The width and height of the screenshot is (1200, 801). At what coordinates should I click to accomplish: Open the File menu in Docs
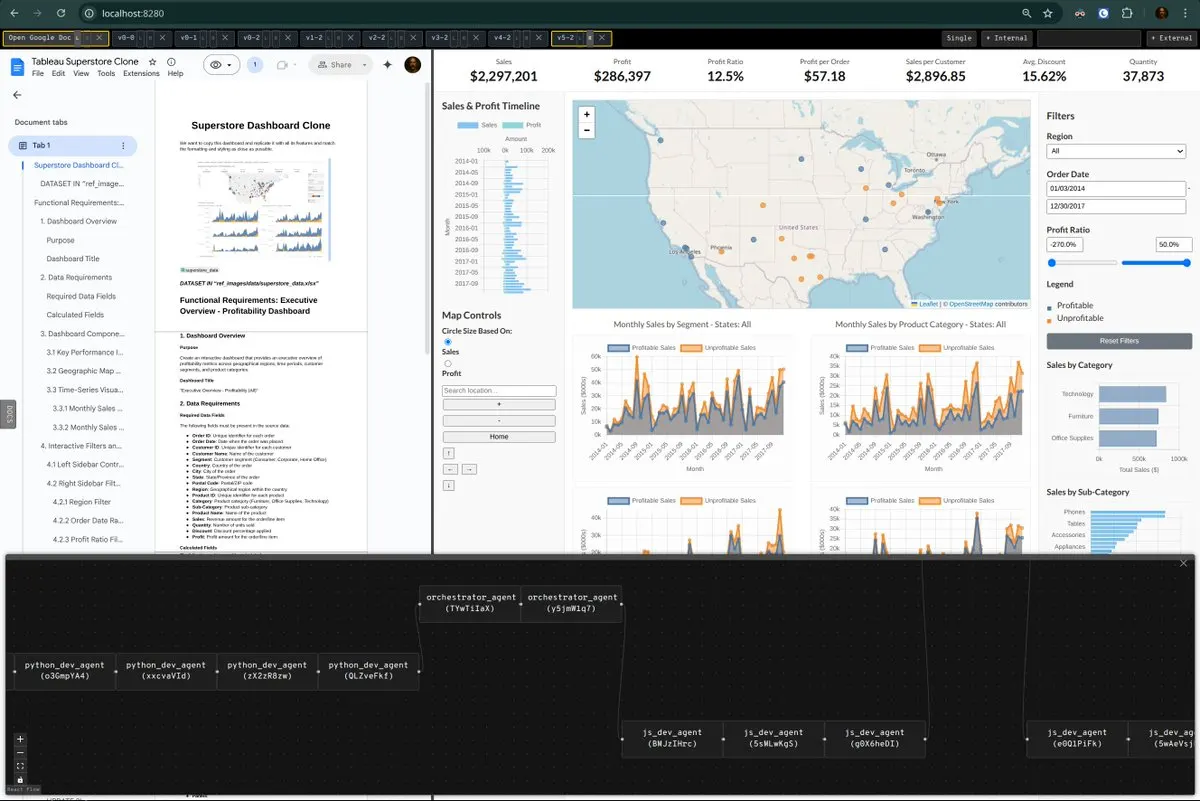[38, 73]
